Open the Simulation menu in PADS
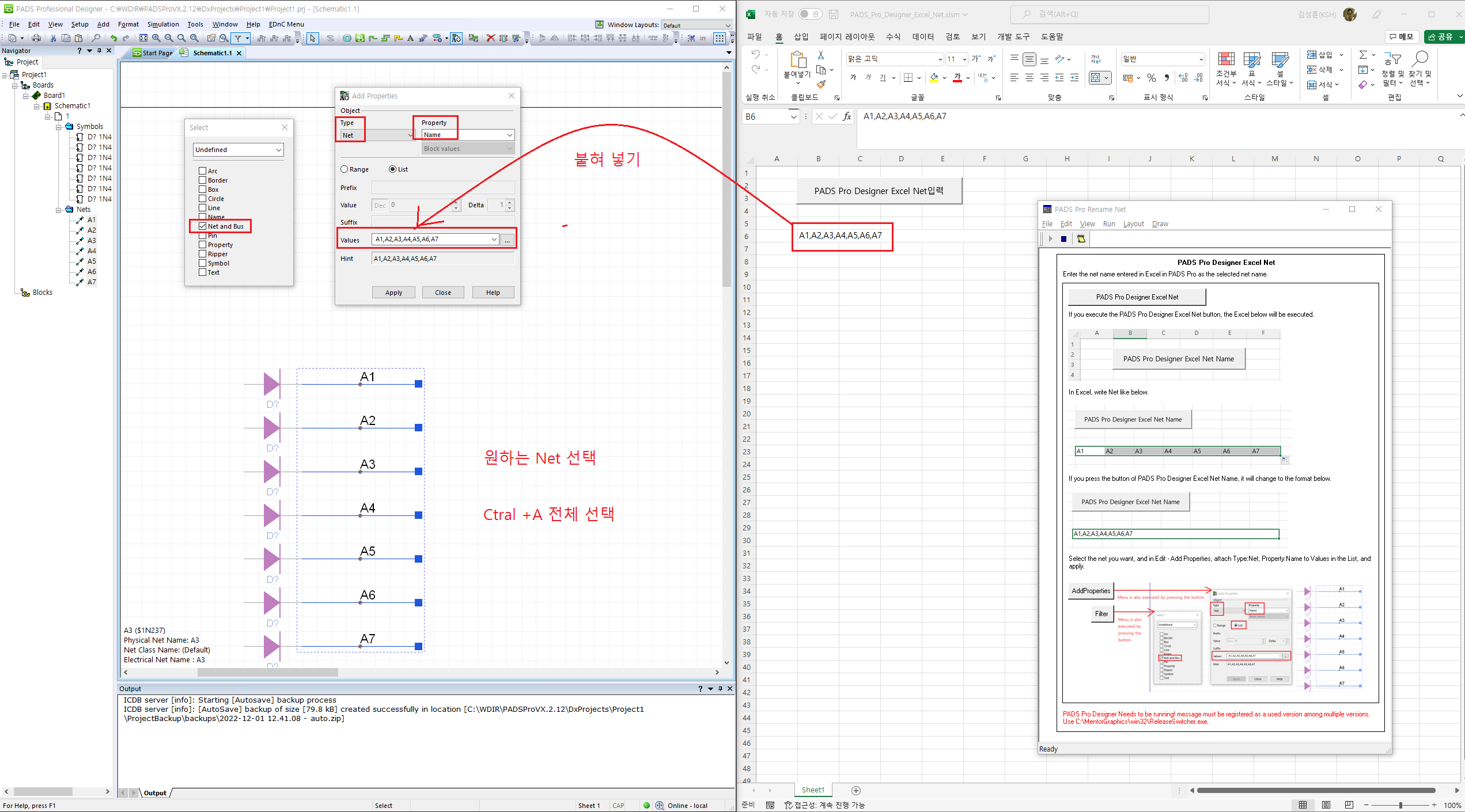1465x812 pixels. 163,24
